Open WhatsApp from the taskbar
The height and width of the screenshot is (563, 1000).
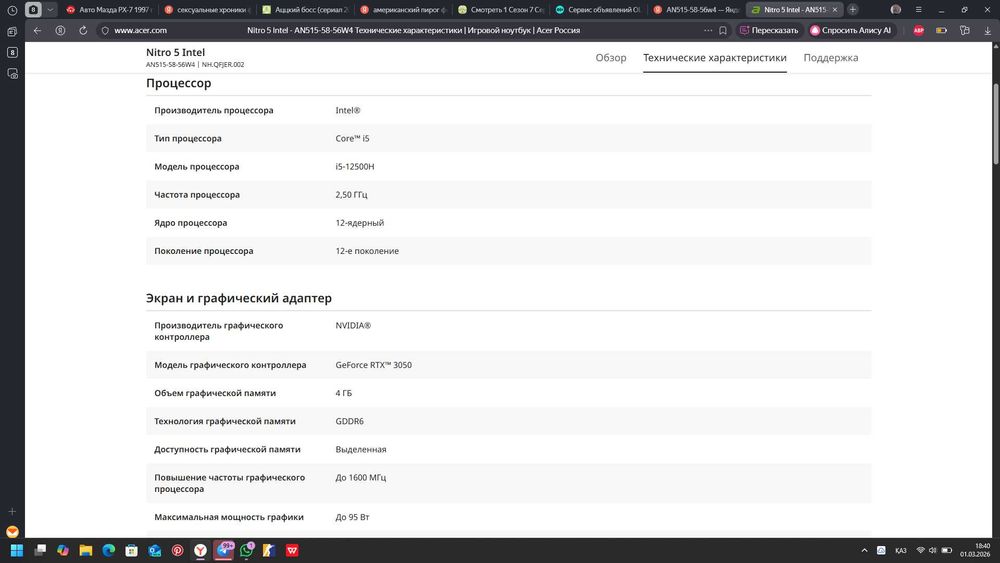(246, 550)
